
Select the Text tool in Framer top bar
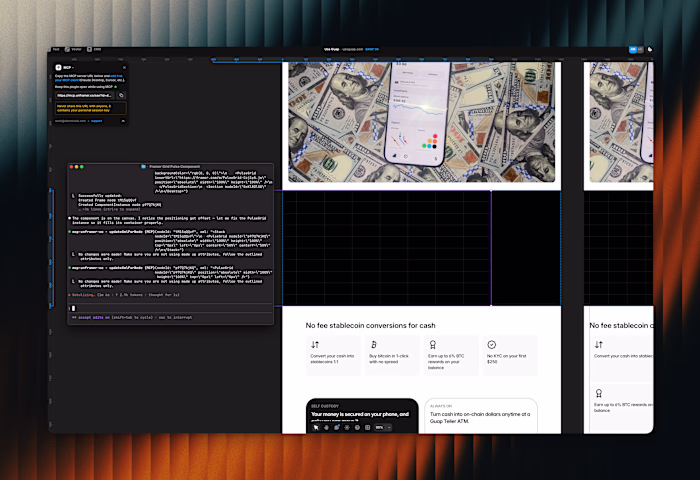(x=55, y=50)
